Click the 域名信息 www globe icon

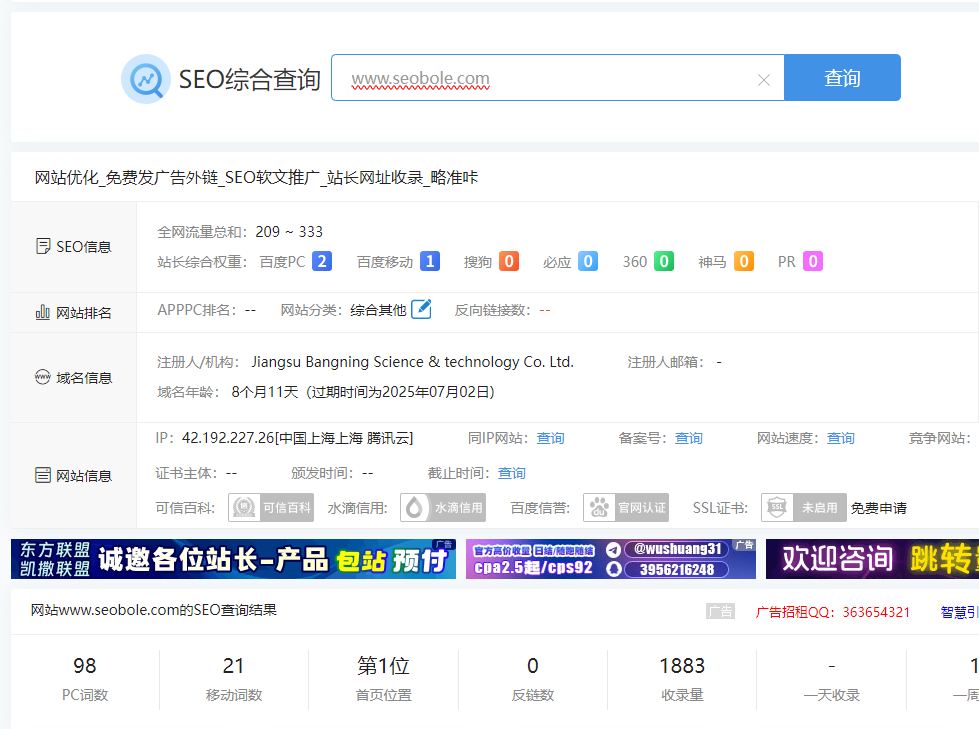(42, 377)
